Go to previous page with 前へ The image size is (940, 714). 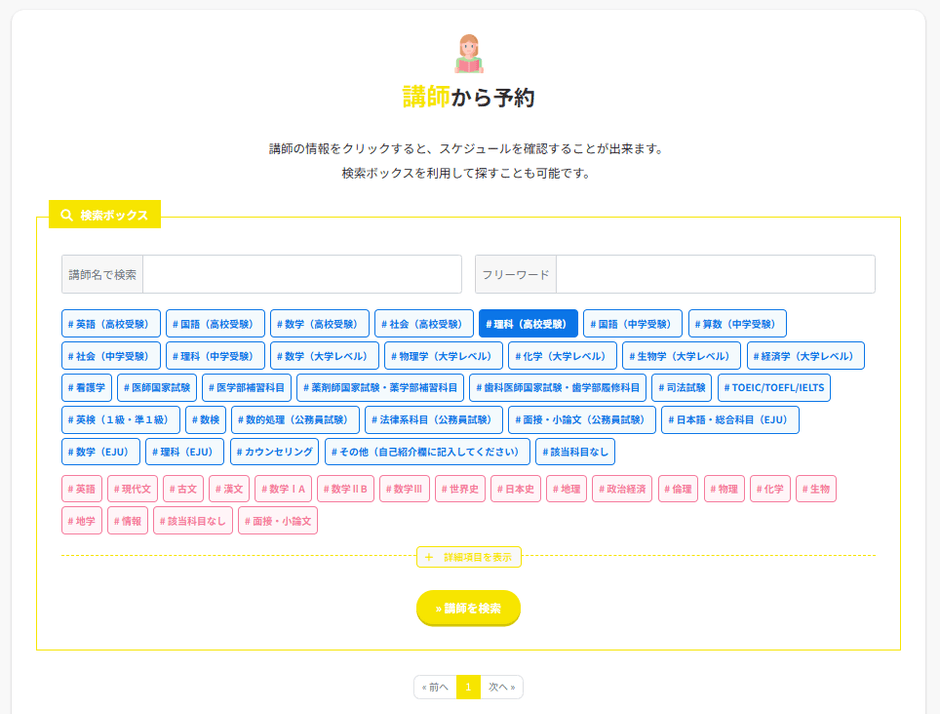click(435, 688)
